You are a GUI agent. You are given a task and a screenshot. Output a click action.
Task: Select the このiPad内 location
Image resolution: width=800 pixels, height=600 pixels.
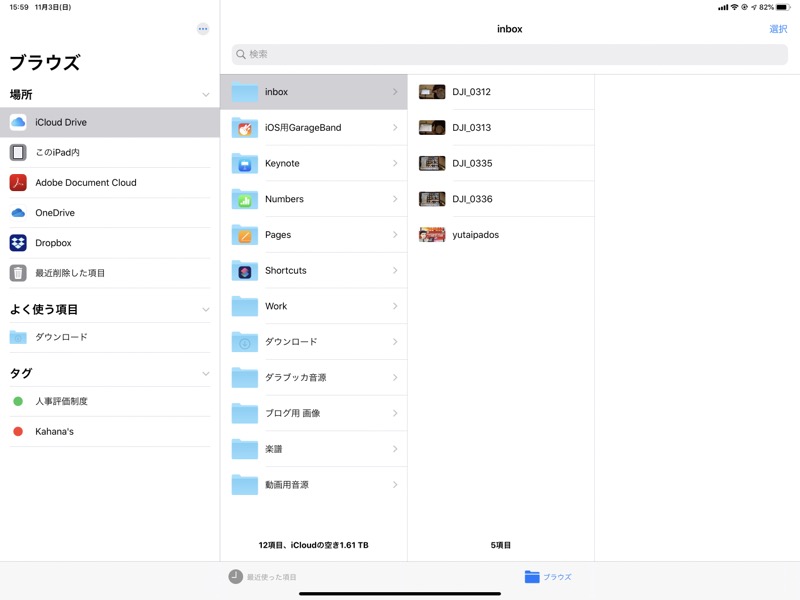tap(57, 153)
